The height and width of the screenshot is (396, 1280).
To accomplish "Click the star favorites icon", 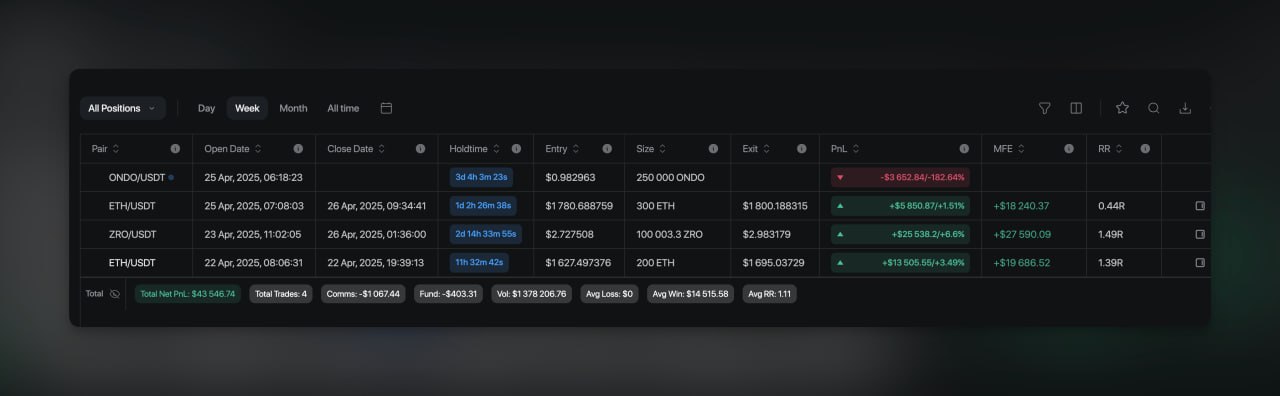I will click(x=1122, y=108).
